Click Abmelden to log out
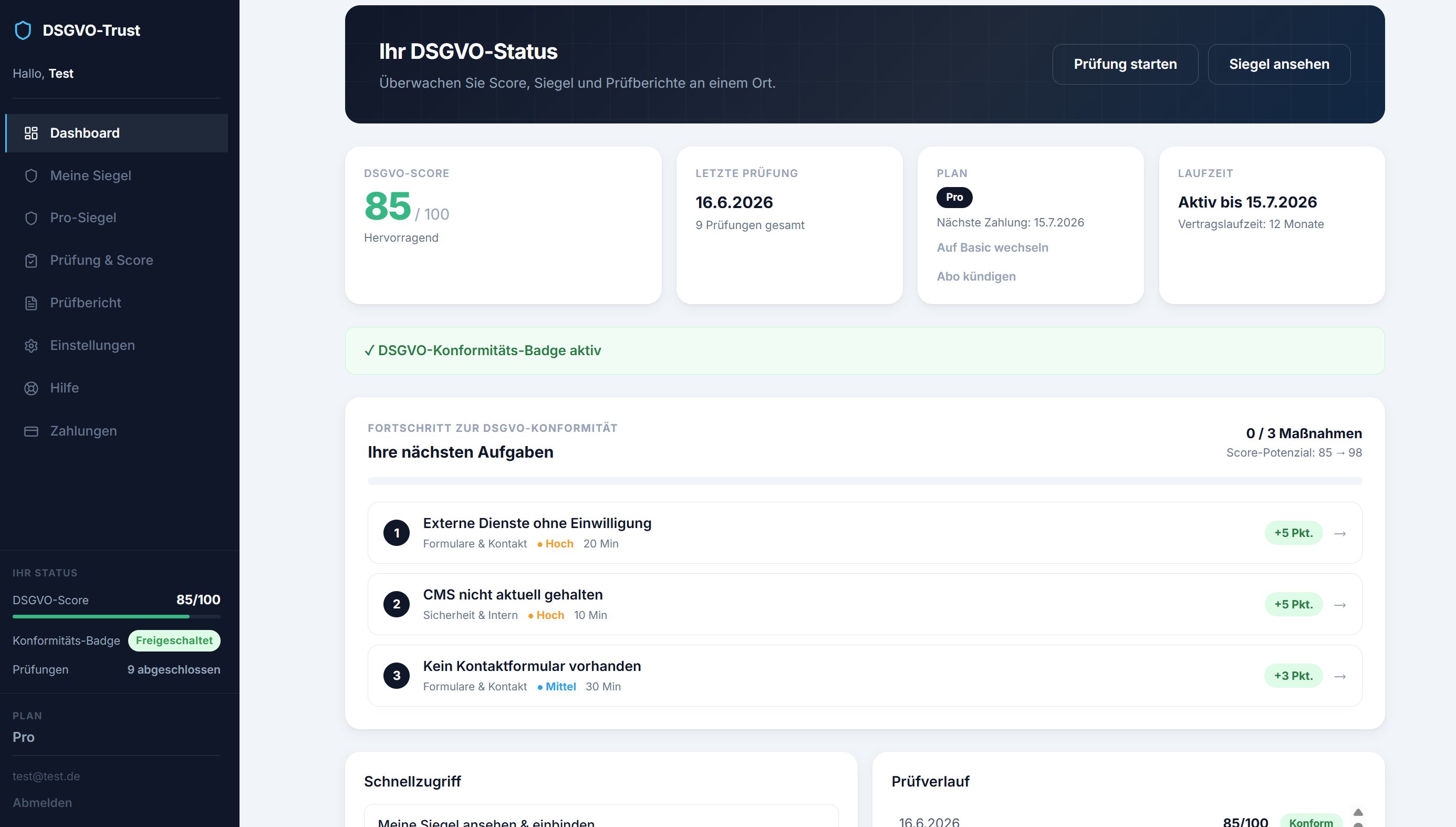This screenshot has height=827, width=1456. 42,803
